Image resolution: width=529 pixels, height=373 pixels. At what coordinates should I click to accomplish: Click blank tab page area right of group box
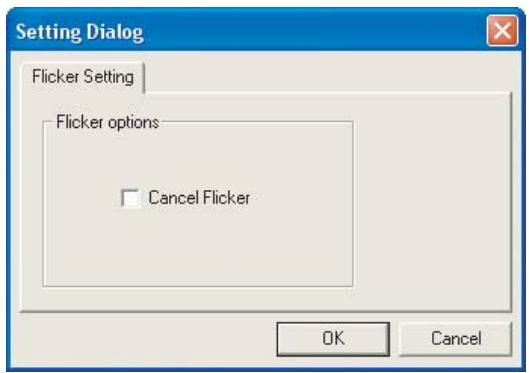[x=432, y=202]
